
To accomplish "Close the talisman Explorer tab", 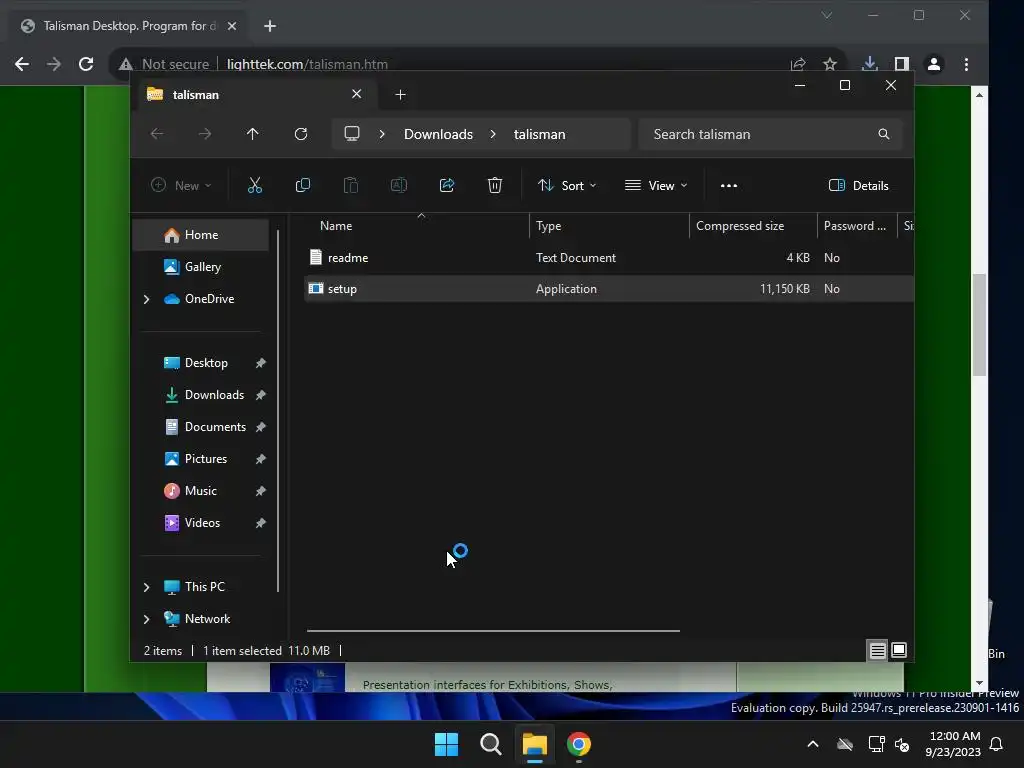I will (x=357, y=94).
